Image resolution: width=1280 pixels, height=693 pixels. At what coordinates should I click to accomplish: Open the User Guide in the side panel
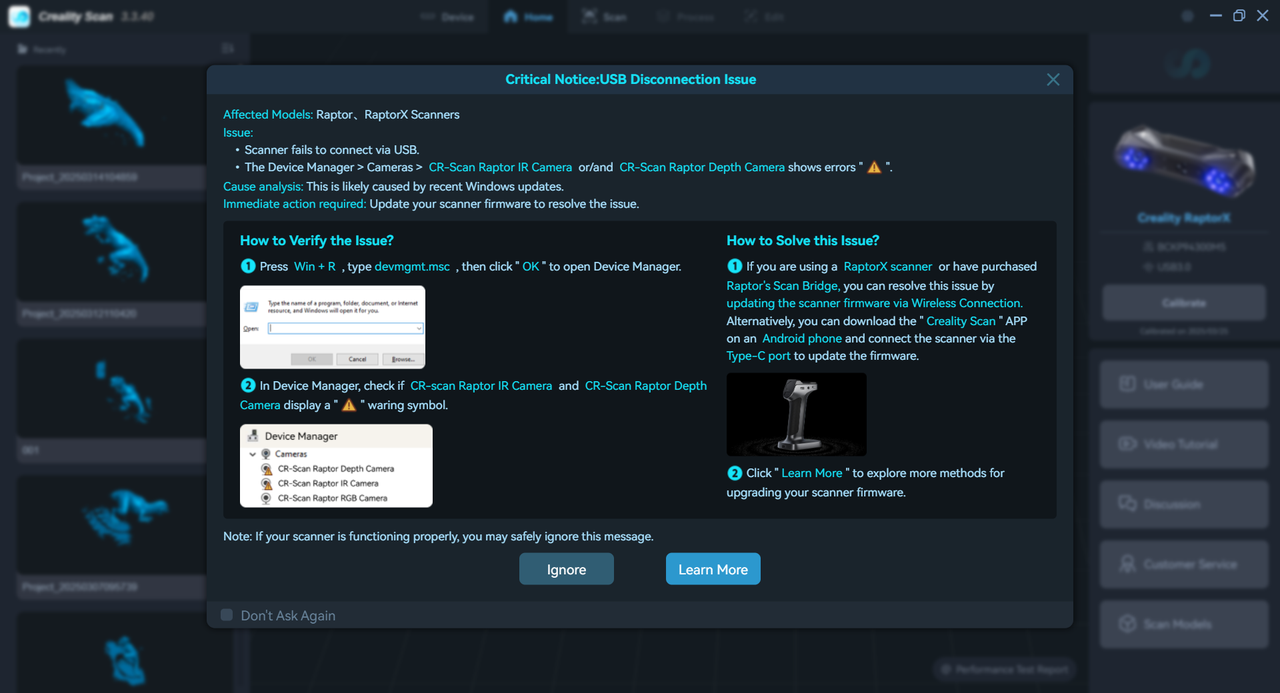click(x=1184, y=384)
